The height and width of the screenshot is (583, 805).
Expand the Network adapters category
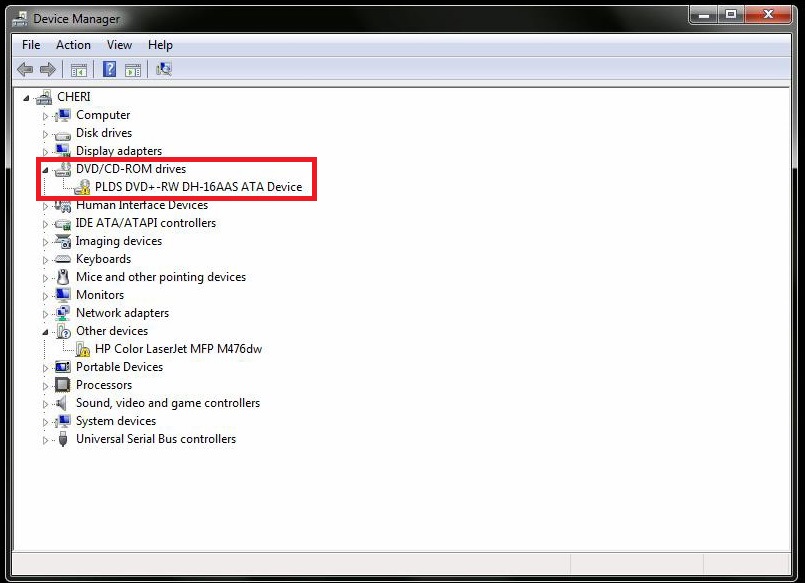click(x=45, y=314)
